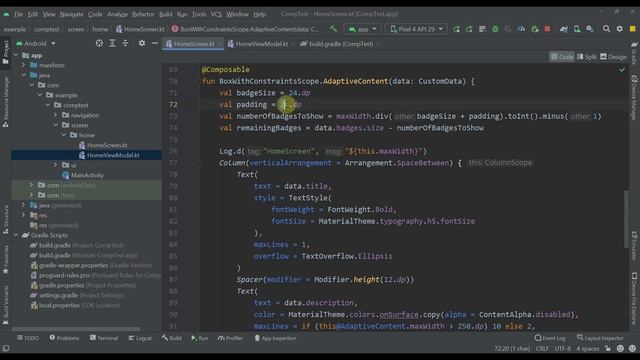The height and width of the screenshot is (360, 640).
Task: Toggle the Structure tool window
Action: pyautogui.click(x=5, y=220)
